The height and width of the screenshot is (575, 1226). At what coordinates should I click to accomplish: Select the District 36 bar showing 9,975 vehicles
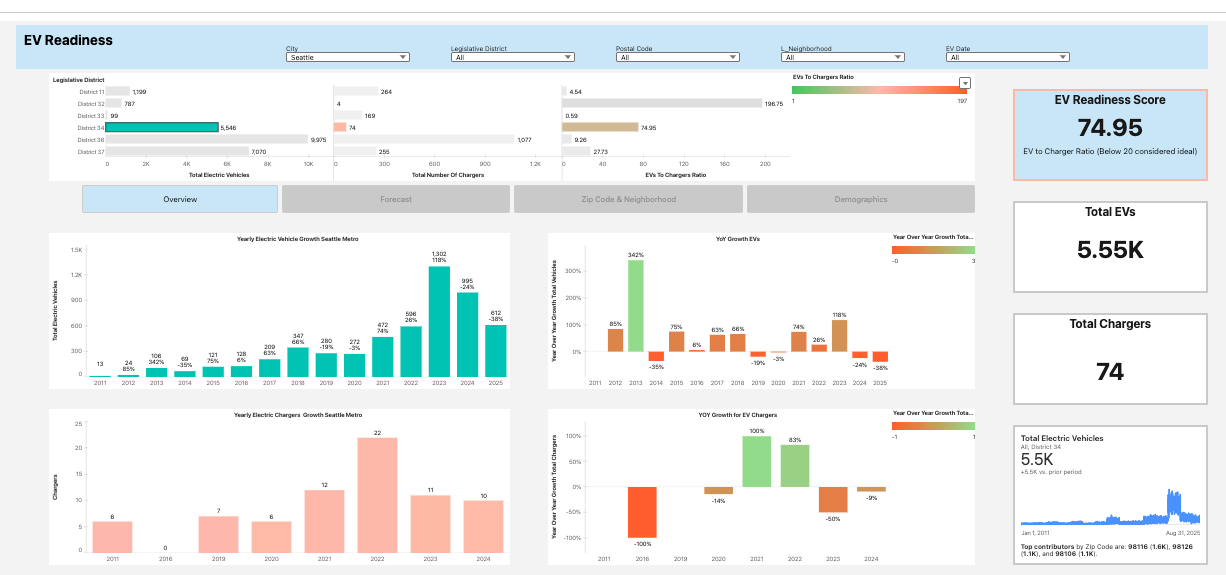(207, 140)
